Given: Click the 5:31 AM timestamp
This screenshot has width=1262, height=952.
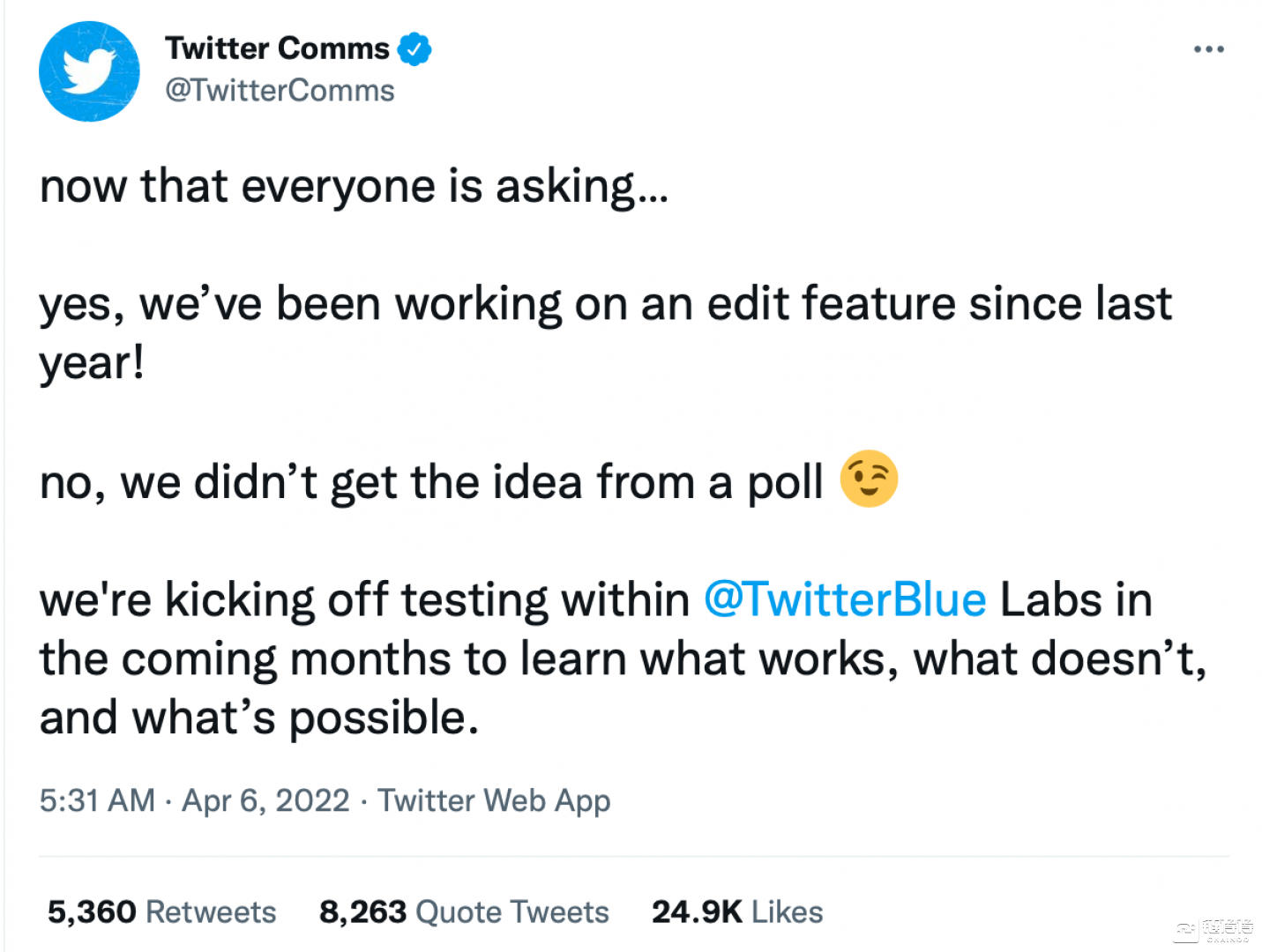Looking at the screenshot, I should tap(97, 800).
